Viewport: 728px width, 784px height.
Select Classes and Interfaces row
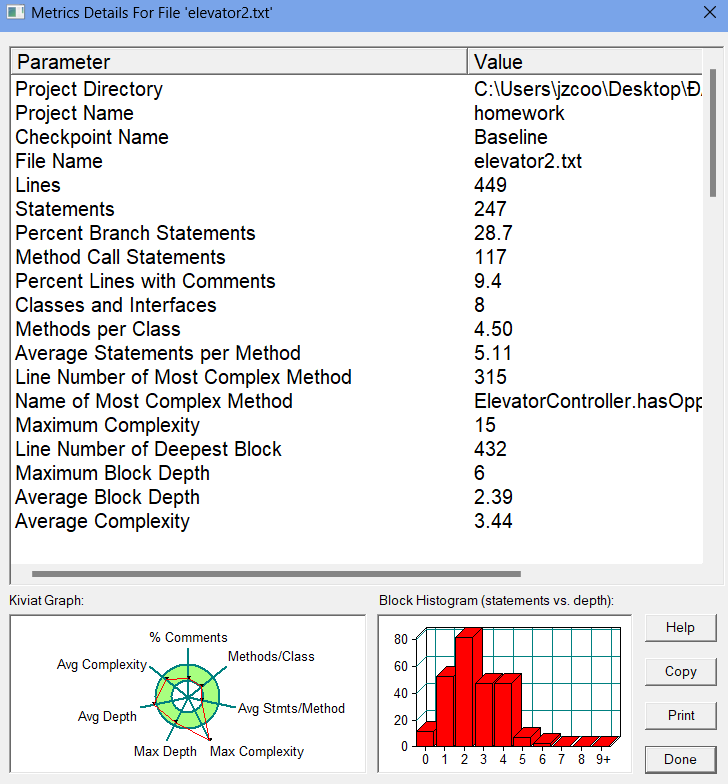click(357, 305)
